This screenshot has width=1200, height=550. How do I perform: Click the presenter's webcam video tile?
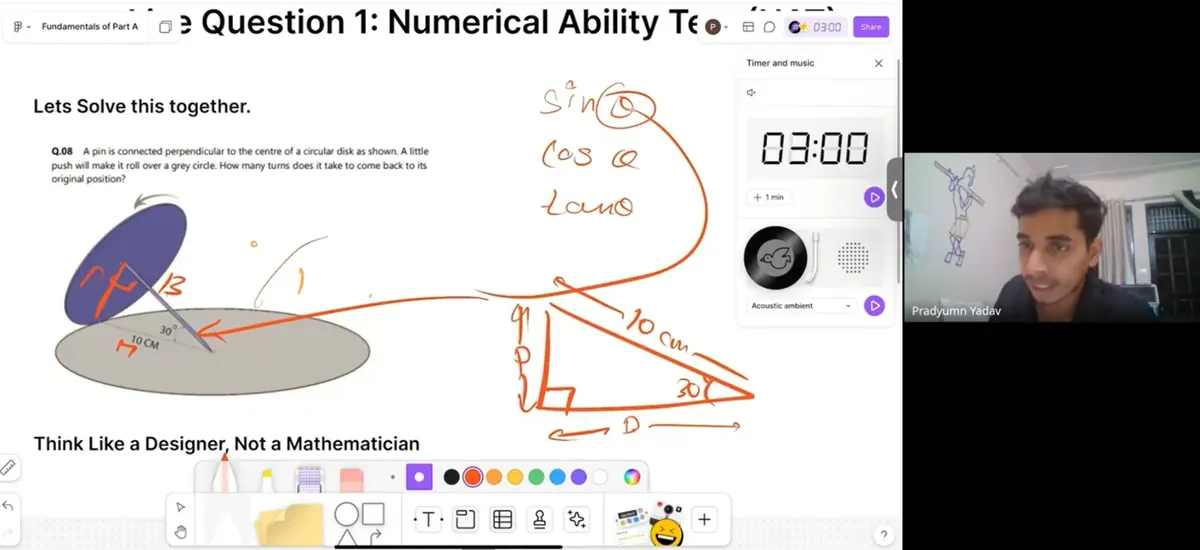tap(1051, 237)
